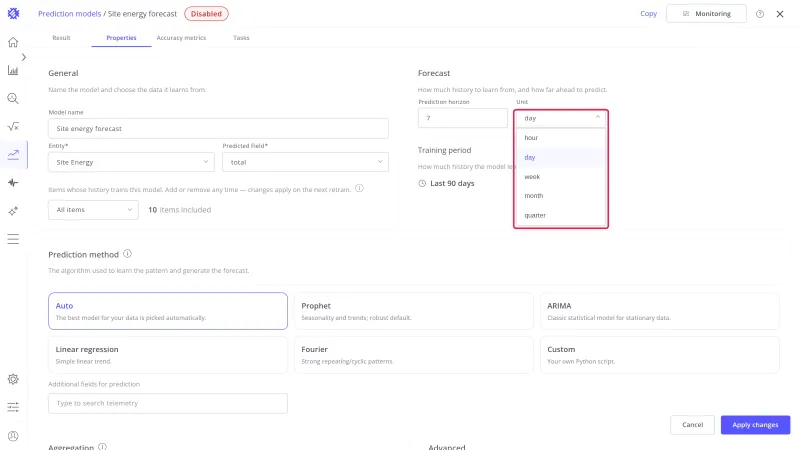
Task: Open the Monitoring button
Action: point(706,14)
